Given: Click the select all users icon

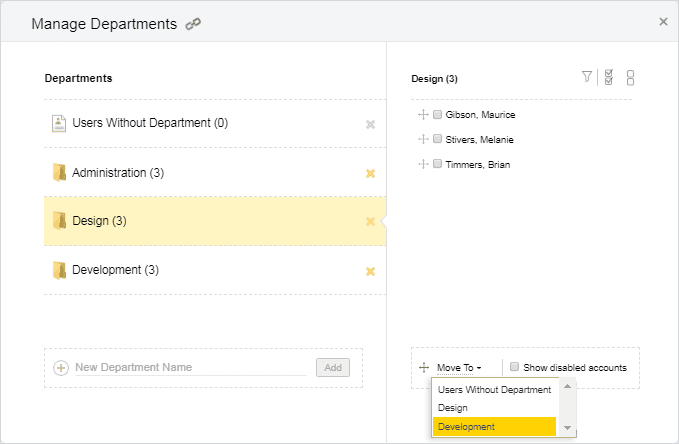Looking at the screenshot, I should tap(609, 78).
